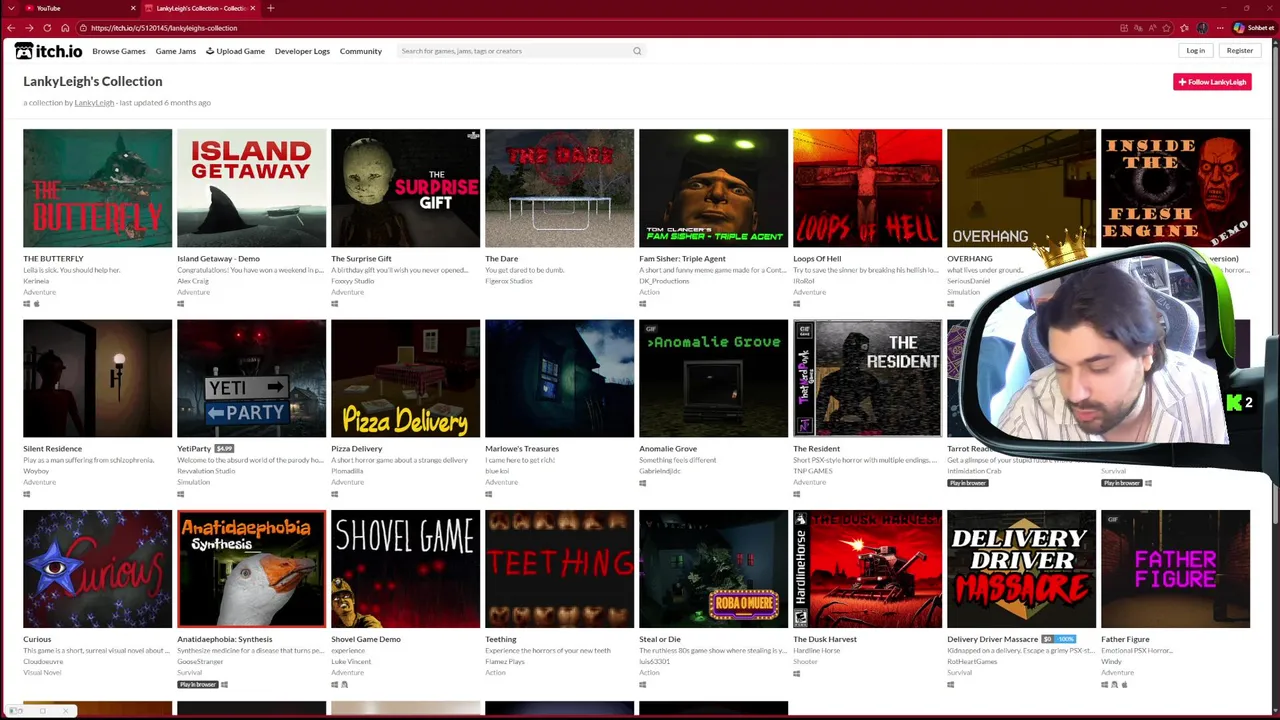The image size is (1280, 720).
Task: Open THE BUTTERFLY game thumbnail
Action: click(x=98, y=188)
